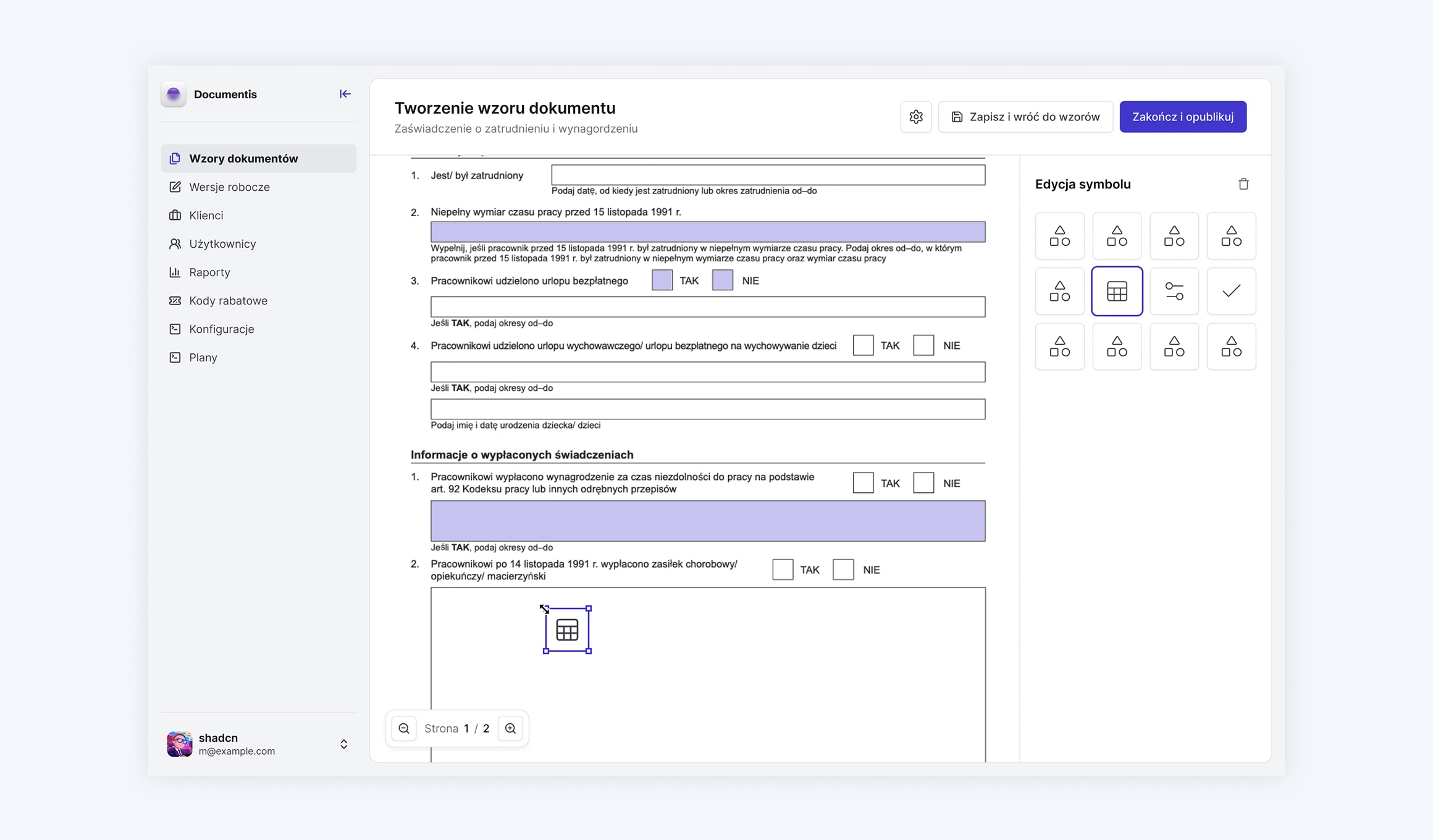Open Raporty section
Image resolution: width=1433 pixels, height=840 pixels.
tap(259, 272)
